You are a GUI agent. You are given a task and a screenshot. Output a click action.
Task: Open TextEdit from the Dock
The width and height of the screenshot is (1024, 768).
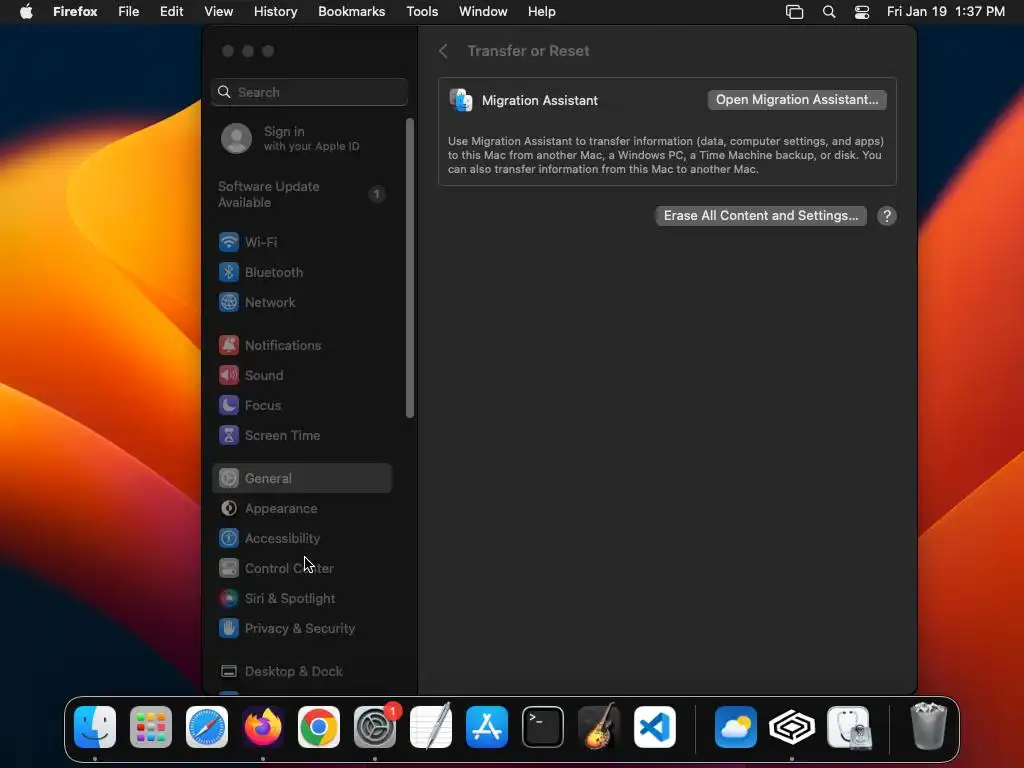pos(431,727)
